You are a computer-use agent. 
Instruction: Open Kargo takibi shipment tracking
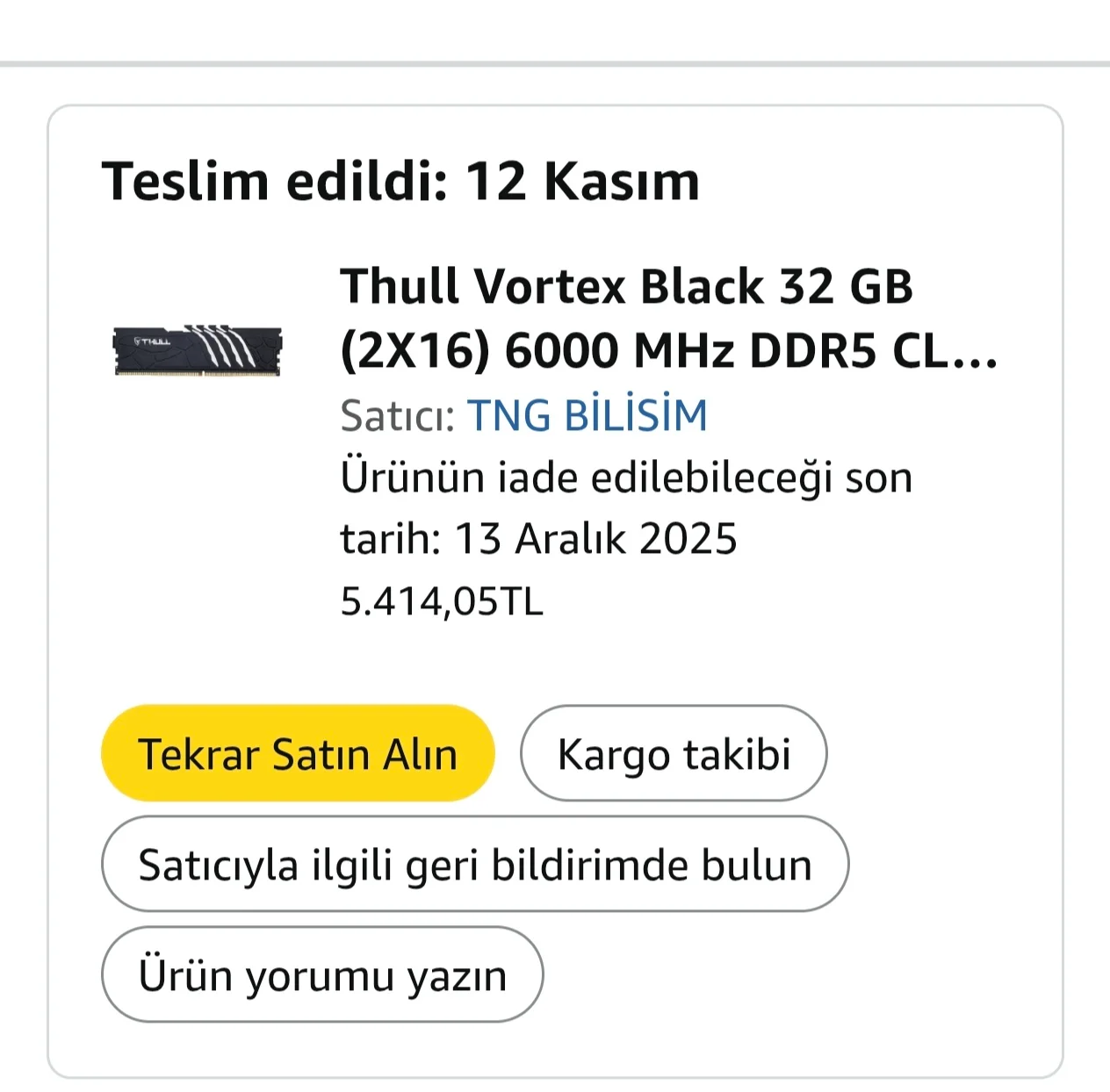click(674, 754)
